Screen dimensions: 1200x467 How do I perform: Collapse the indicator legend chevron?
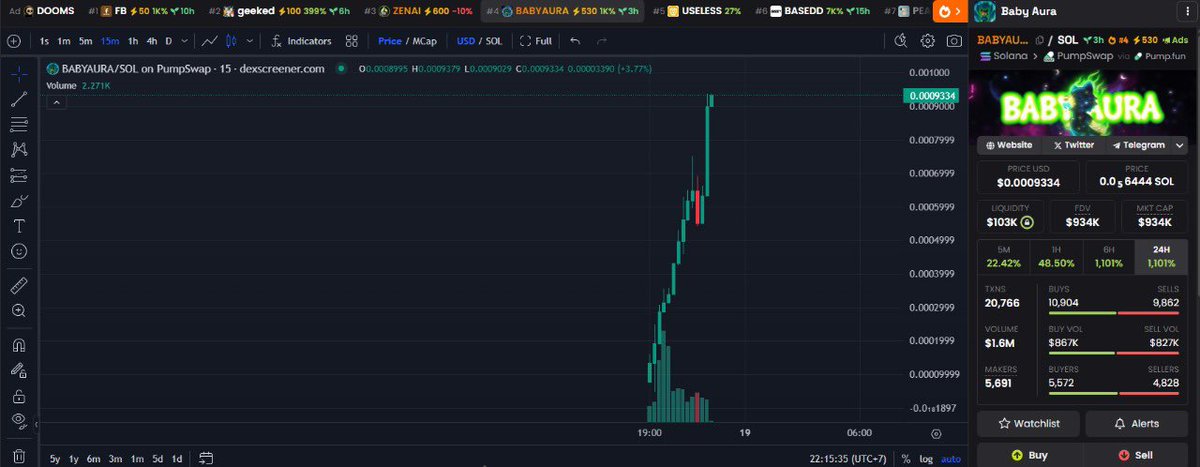tap(57, 102)
